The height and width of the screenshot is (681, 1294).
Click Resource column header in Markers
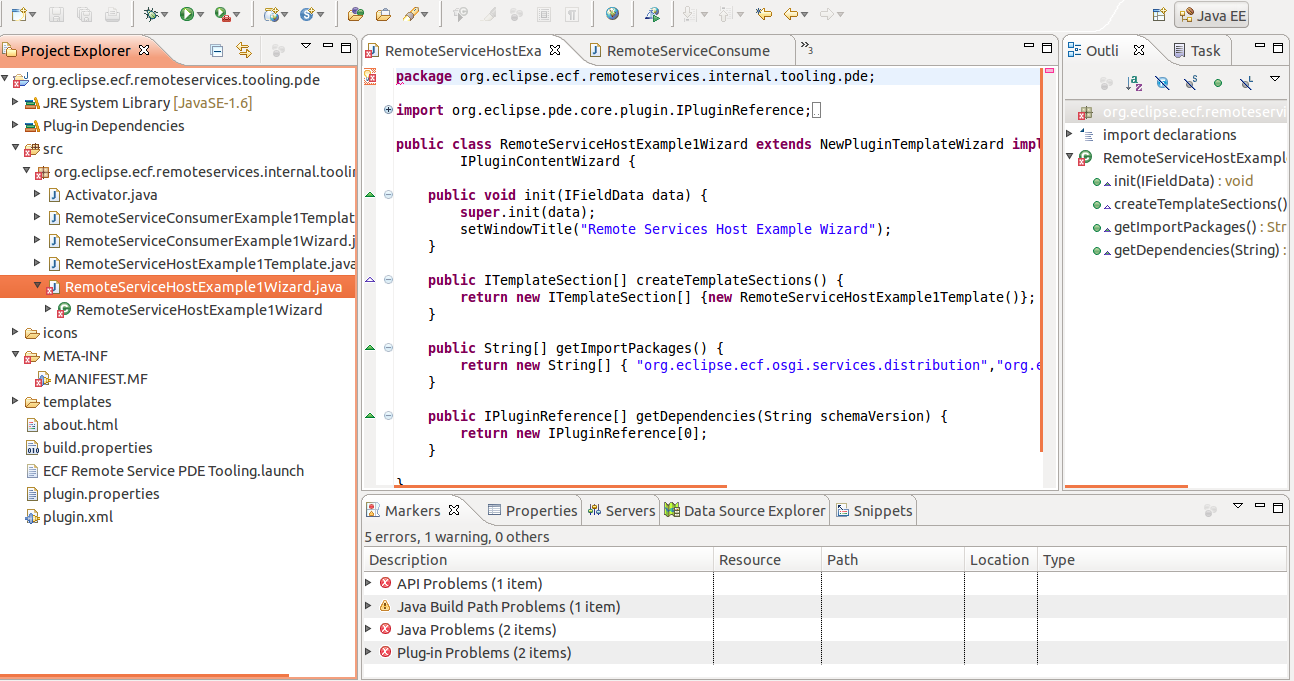coord(767,560)
